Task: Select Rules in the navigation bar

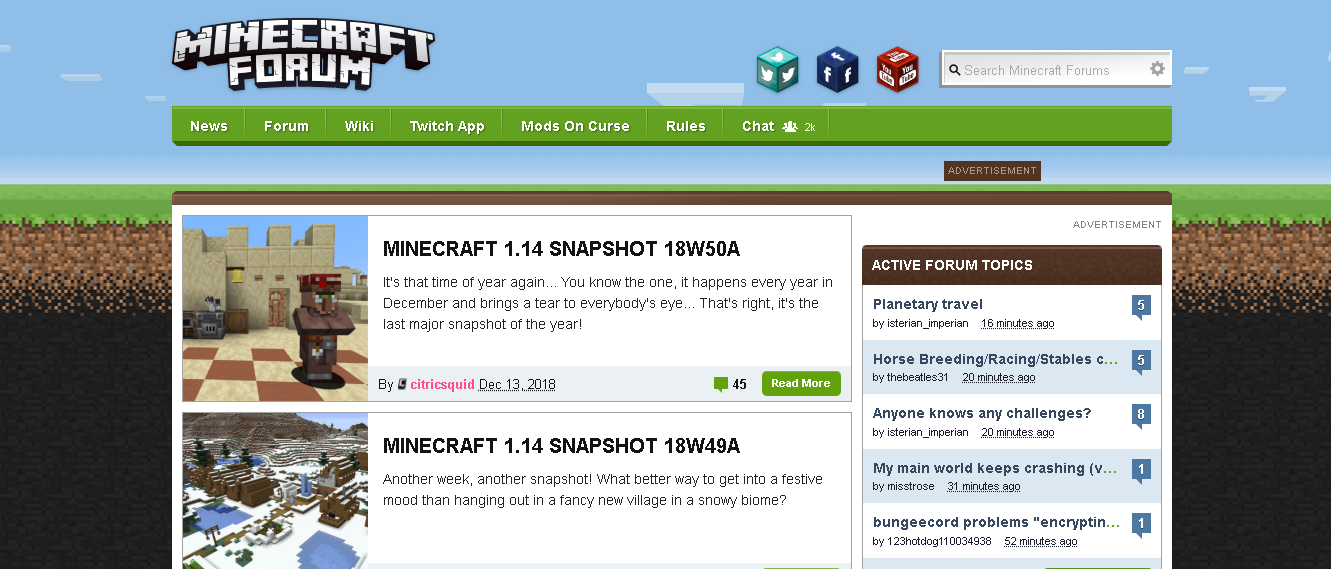Action: click(686, 126)
